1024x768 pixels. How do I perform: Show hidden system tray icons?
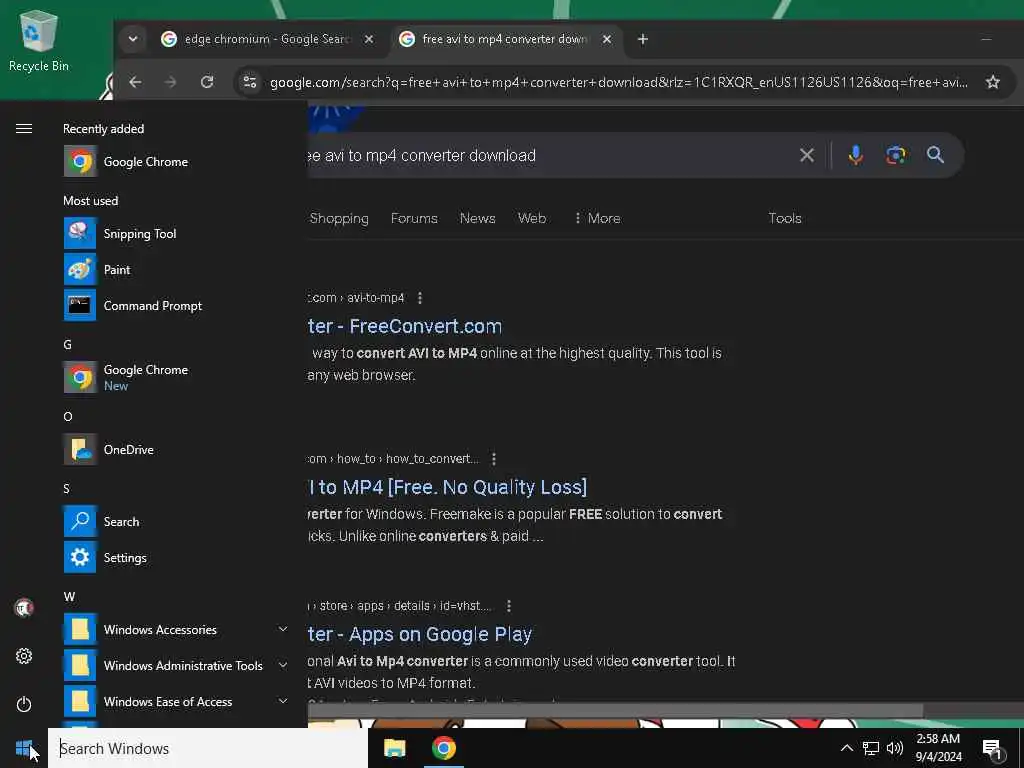click(x=846, y=748)
